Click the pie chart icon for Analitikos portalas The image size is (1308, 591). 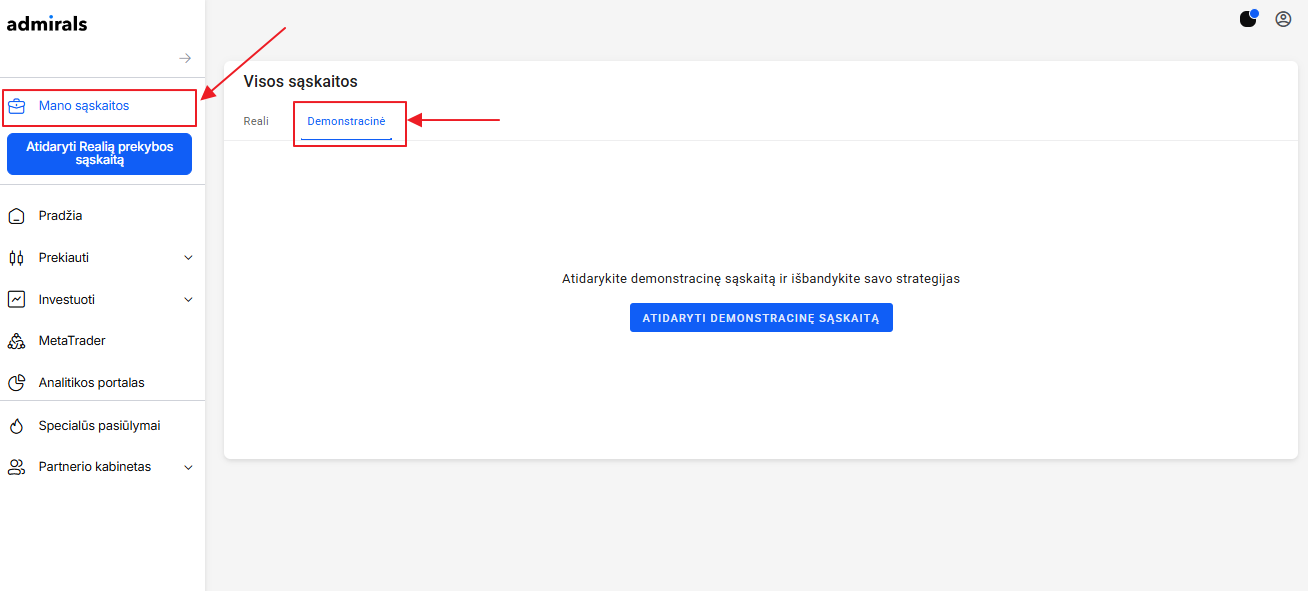click(16, 383)
